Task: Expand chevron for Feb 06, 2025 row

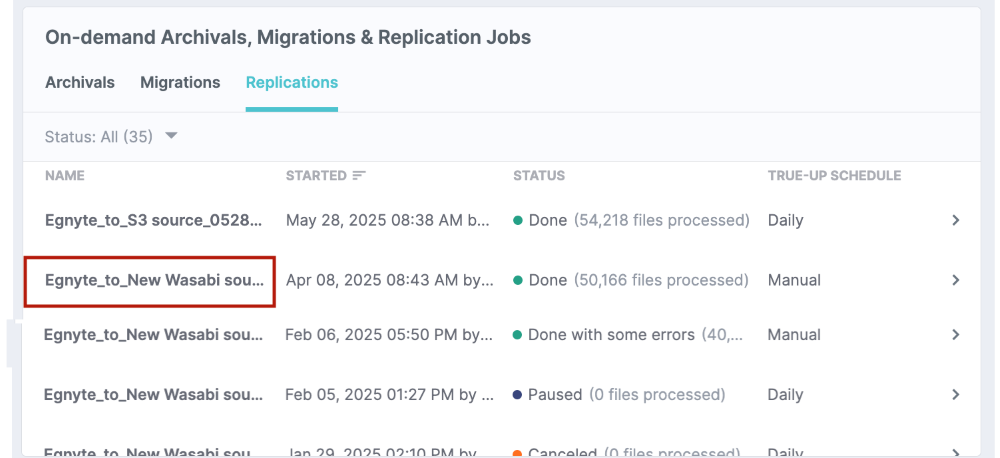Action: coord(955,334)
